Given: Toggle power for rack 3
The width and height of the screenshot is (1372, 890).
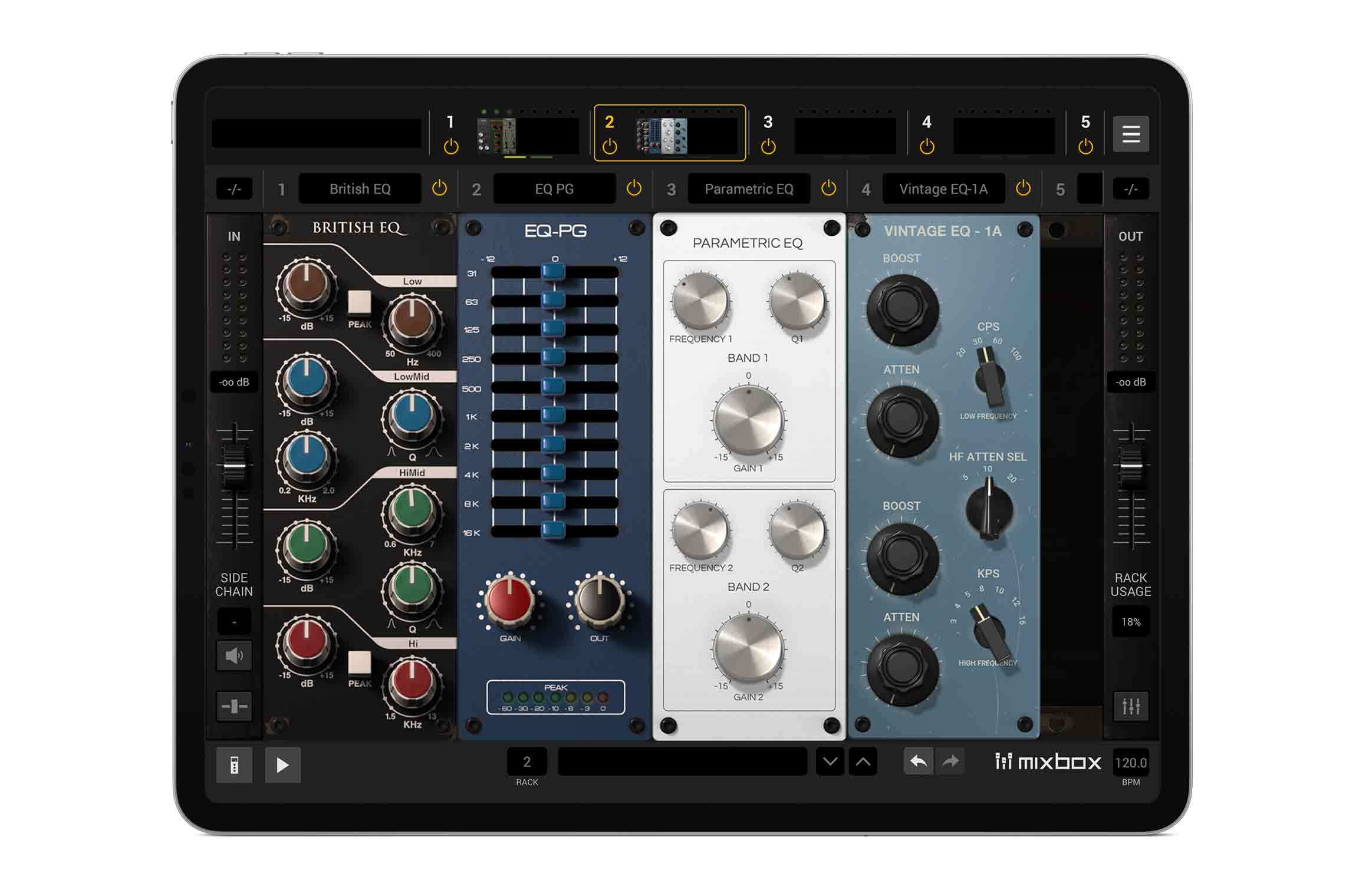Looking at the screenshot, I should [768, 146].
